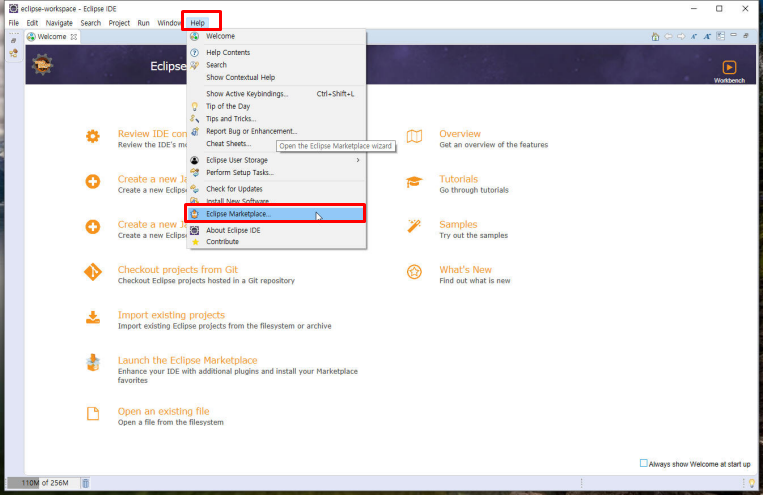This screenshot has height=495, width=763.
Task: Click Open an existing file link
Action: (164, 411)
